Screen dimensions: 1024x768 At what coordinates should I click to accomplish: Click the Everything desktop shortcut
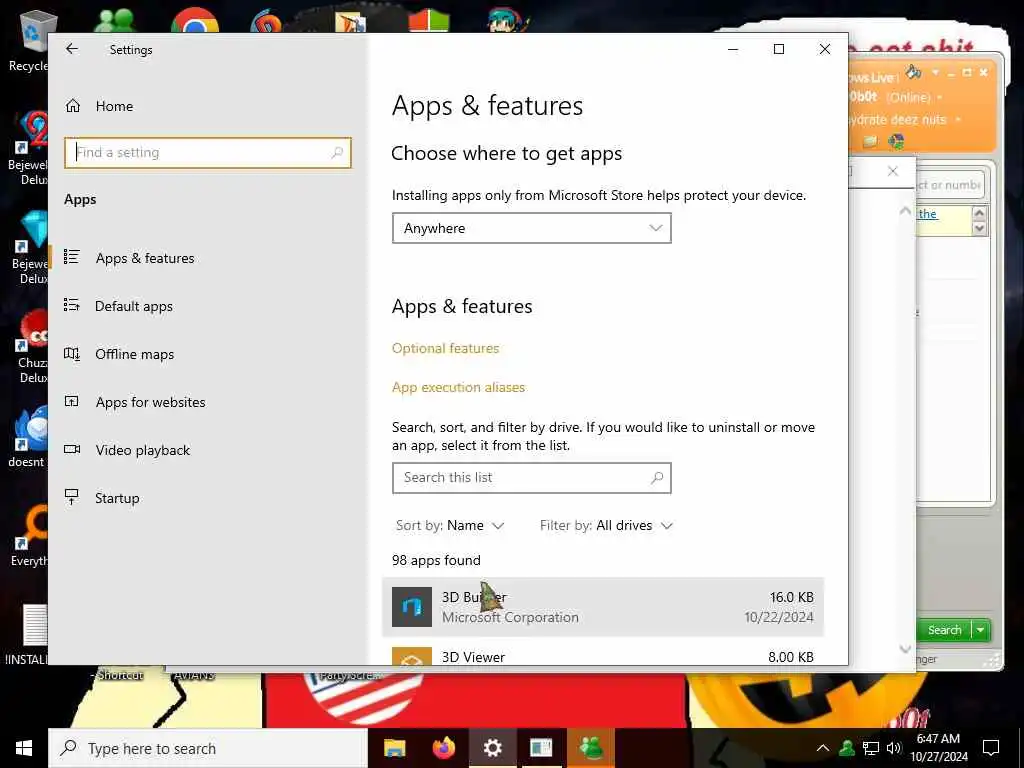click(29, 534)
